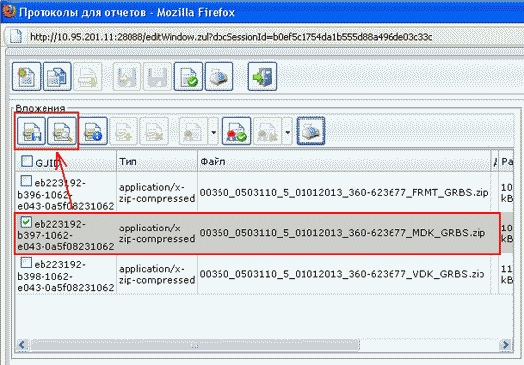The height and width of the screenshot is (365, 524).
Task: Click GJID eb223192-b396-1062-e043-0a5f08231062
Action: pos(66,195)
